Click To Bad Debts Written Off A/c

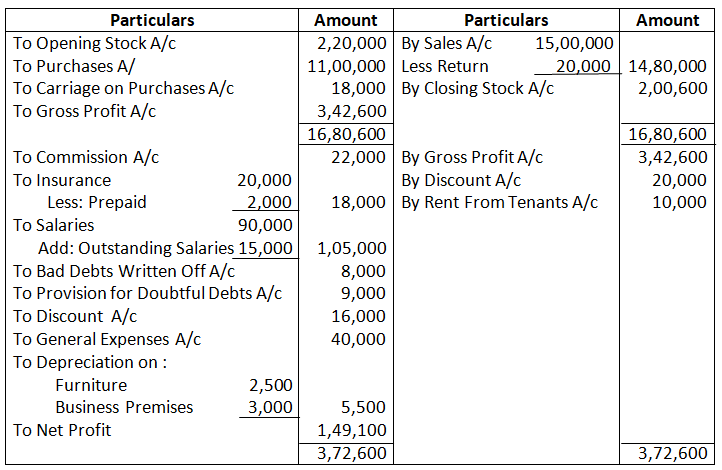coord(124,271)
